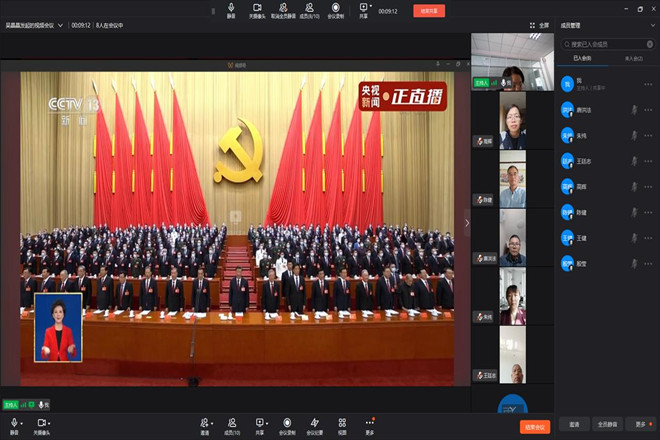This screenshot has height=440, width=660.
Task: Toggle mic for member 王廷志
Action: coord(634,161)
